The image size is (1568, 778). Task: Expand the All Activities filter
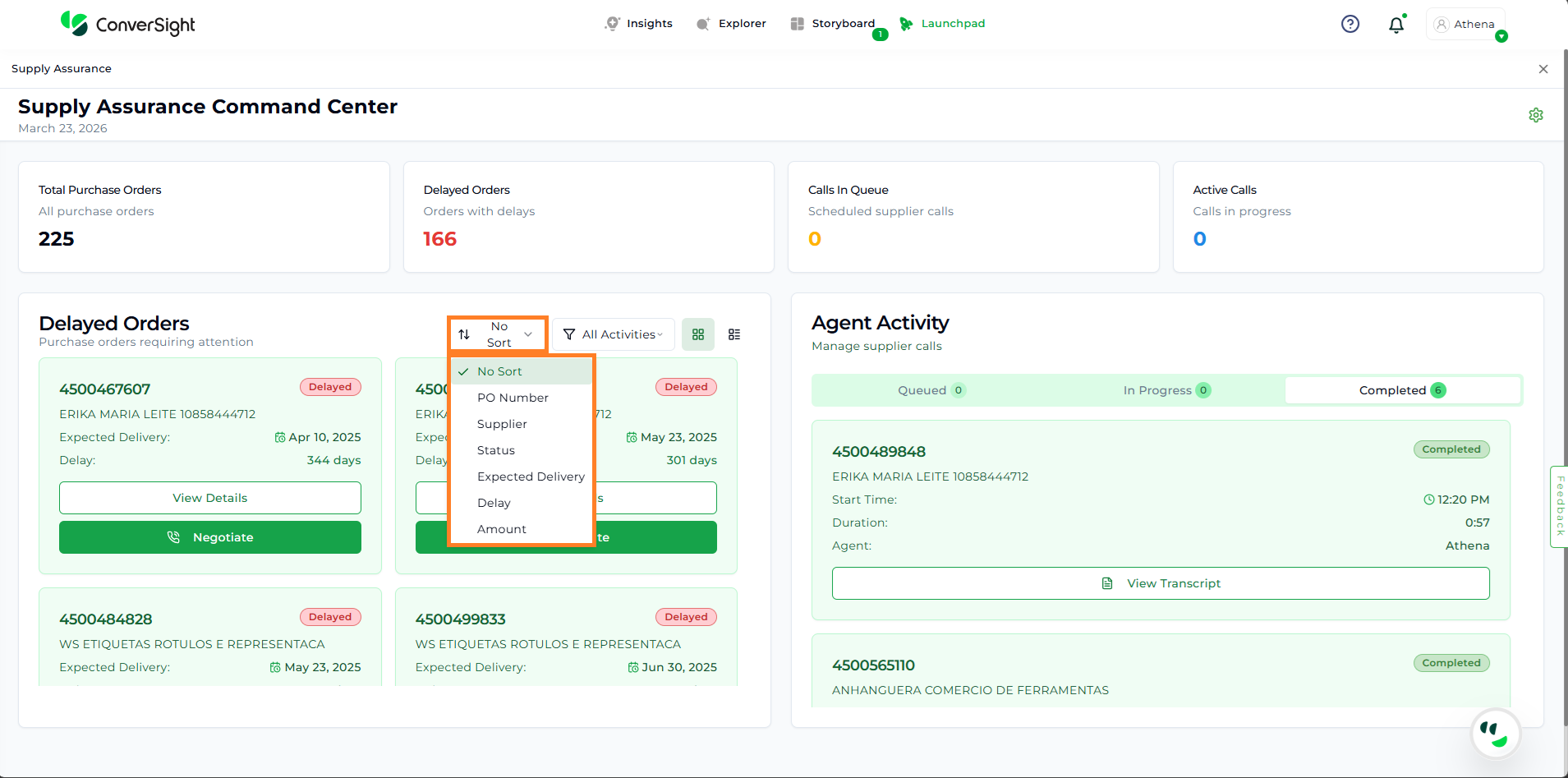click(x=613, y=334)
